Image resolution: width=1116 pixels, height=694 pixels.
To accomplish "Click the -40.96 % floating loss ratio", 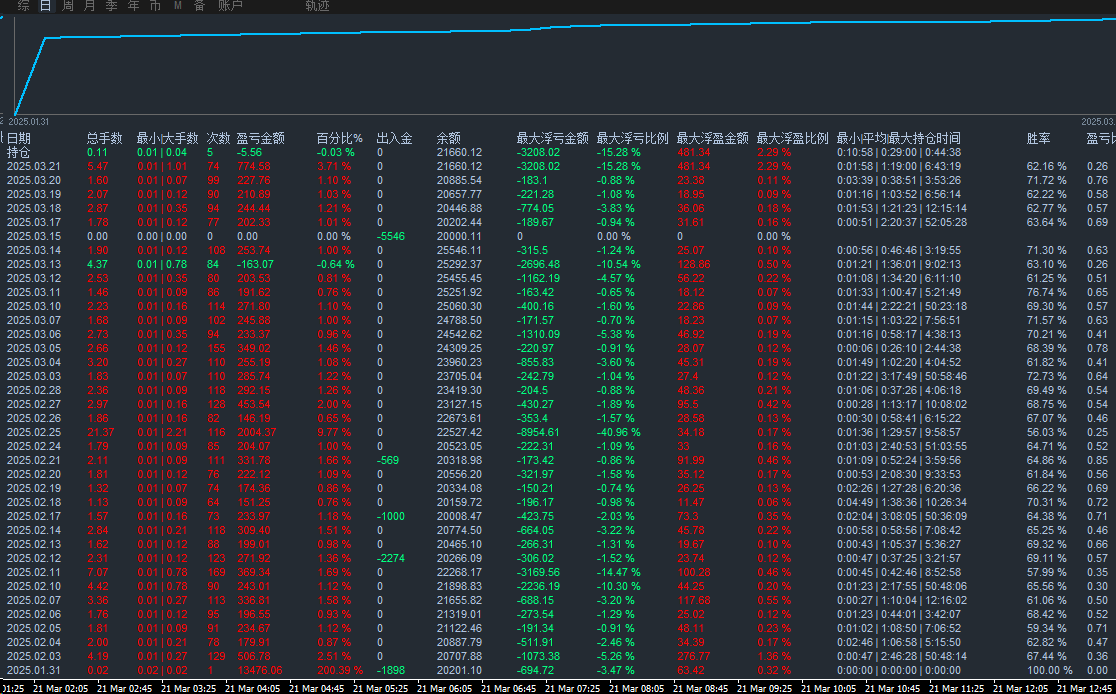I will pyautogui.click(x=618, y=432).
